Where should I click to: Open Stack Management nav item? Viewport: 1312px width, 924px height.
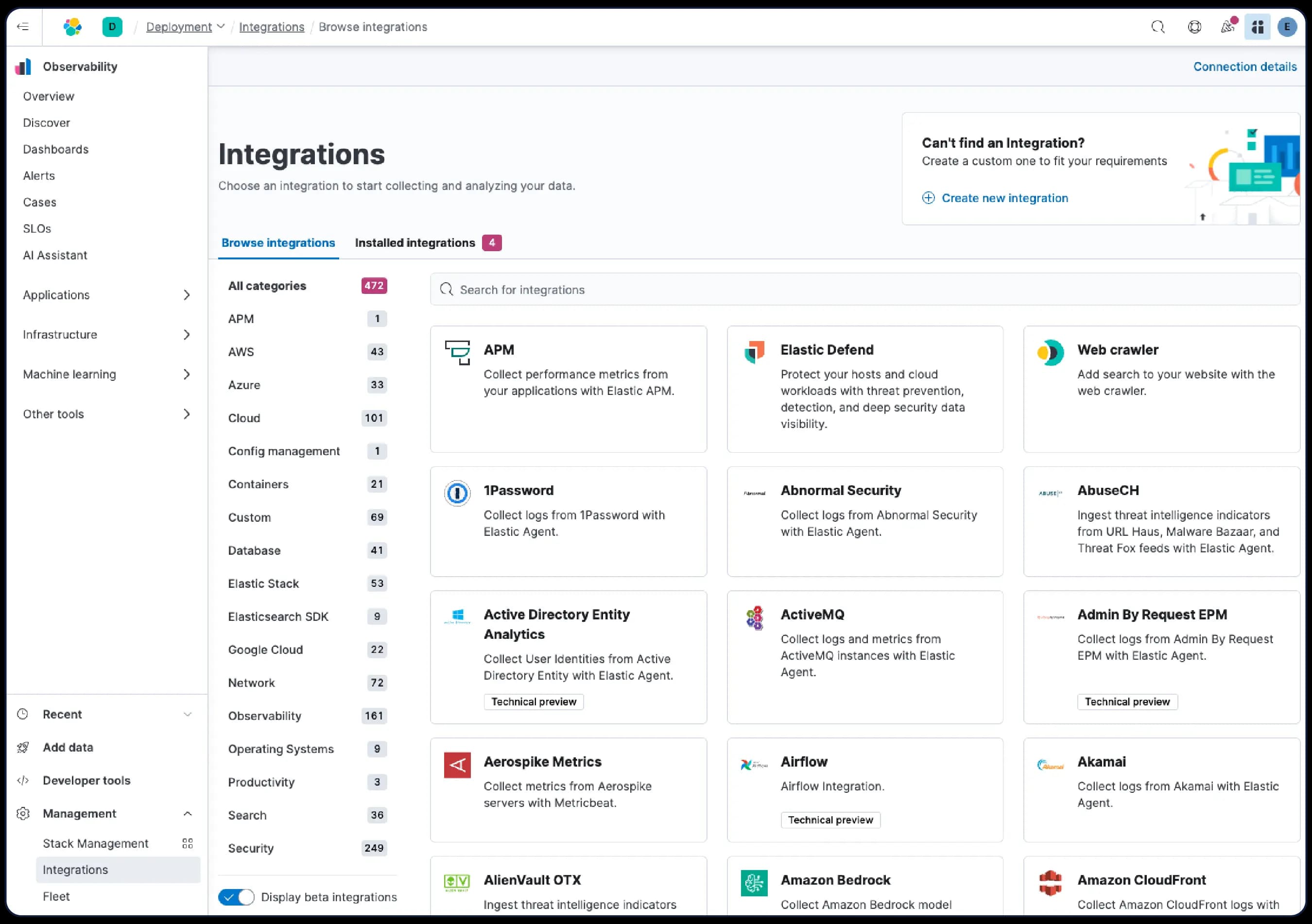click(x=95, y=843)
